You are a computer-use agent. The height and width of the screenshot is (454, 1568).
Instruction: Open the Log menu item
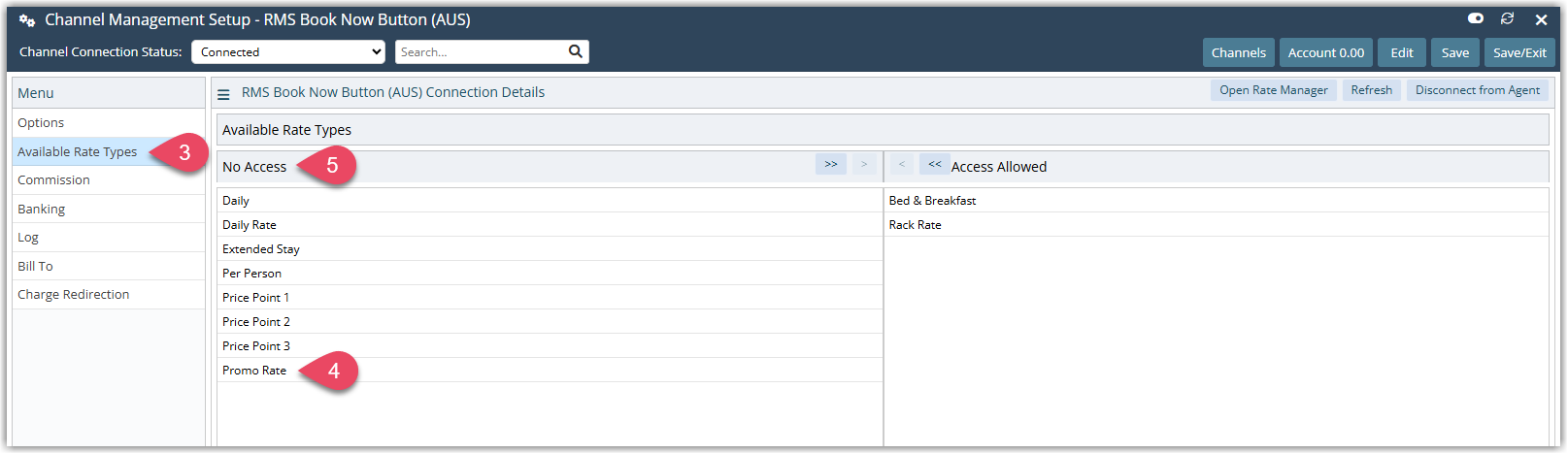(109, 237)
